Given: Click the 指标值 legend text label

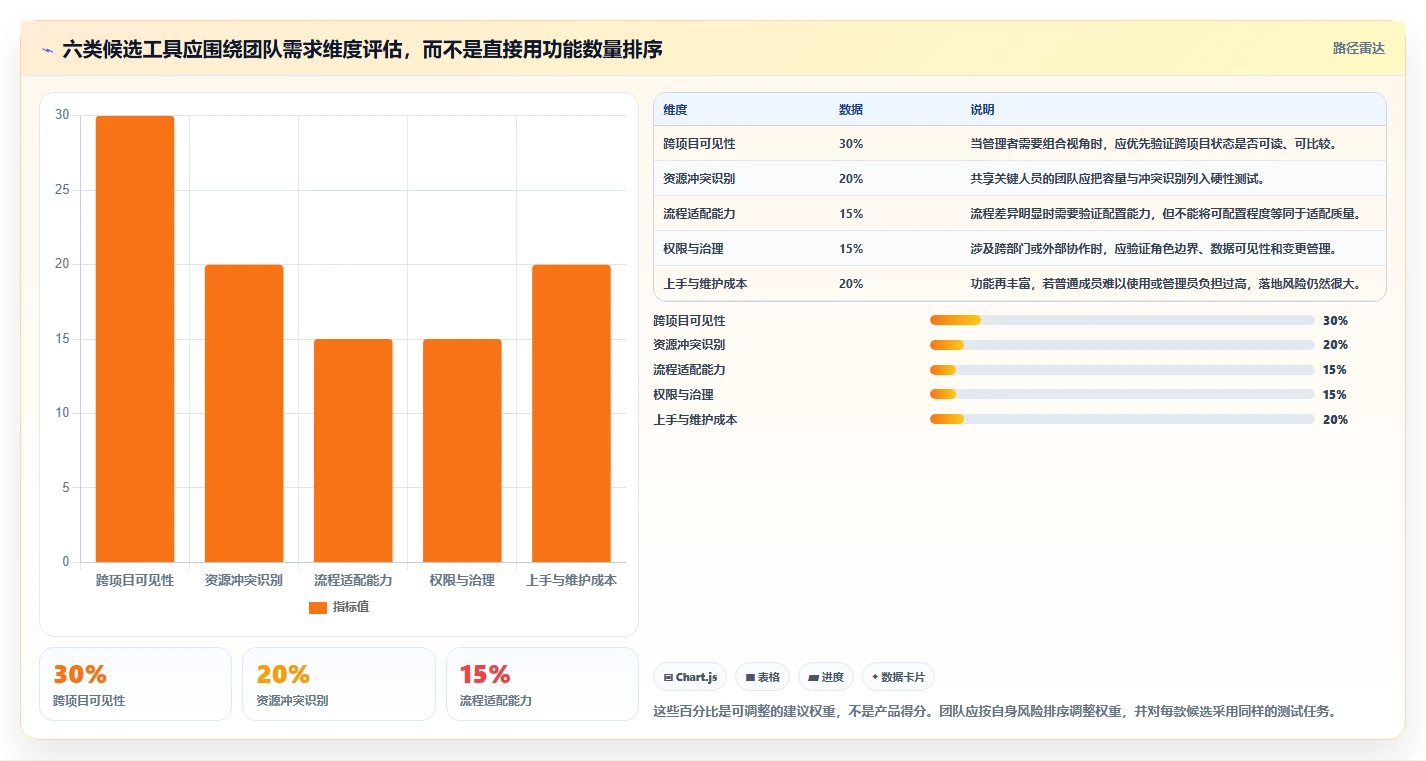Looking at the screenshot, I should [x=351, y=608].
